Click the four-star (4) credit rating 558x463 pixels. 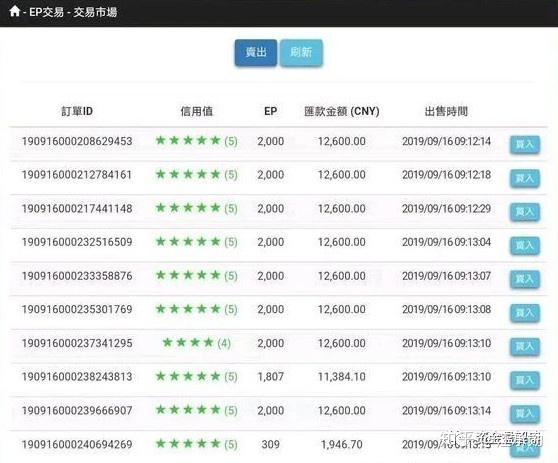click(x=196, y=343)
